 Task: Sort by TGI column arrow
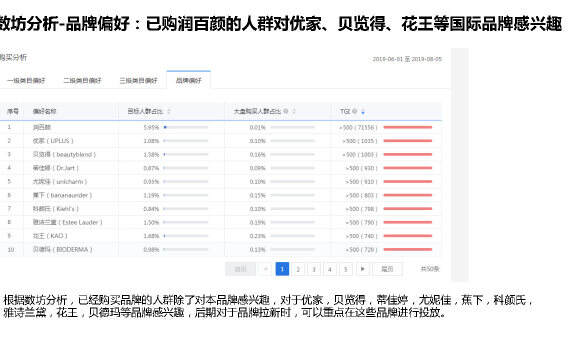pyautogui.click(x=362, y=112)
